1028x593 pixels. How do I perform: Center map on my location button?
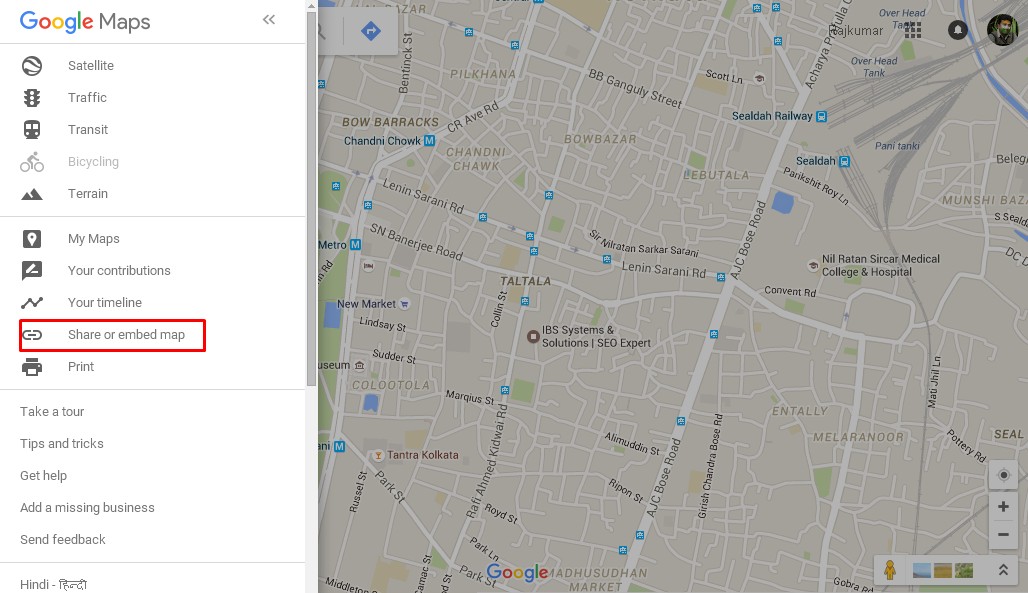(x=1003, y=475)
